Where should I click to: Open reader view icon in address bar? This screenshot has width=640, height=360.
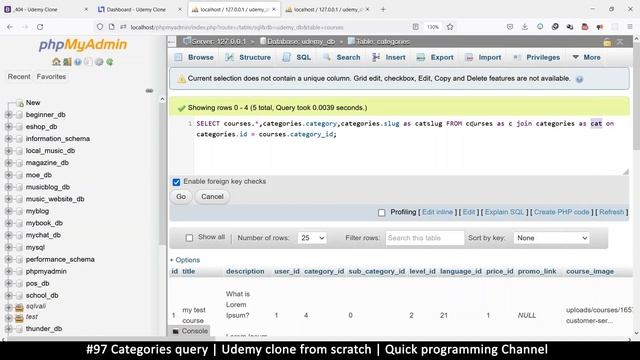tap(416, 27)
